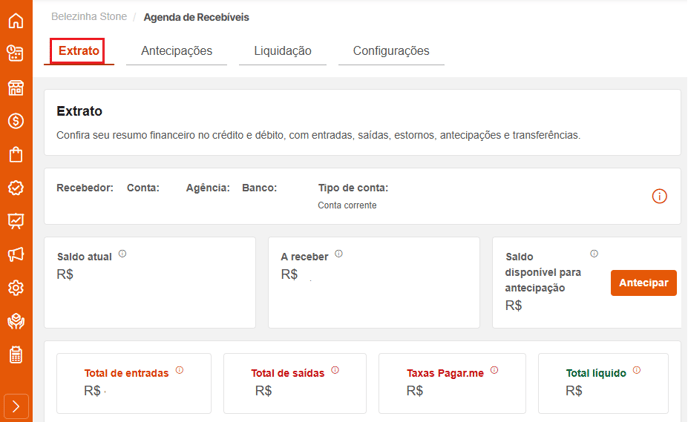Click the hands holding box icon

(x=16, y=321)
